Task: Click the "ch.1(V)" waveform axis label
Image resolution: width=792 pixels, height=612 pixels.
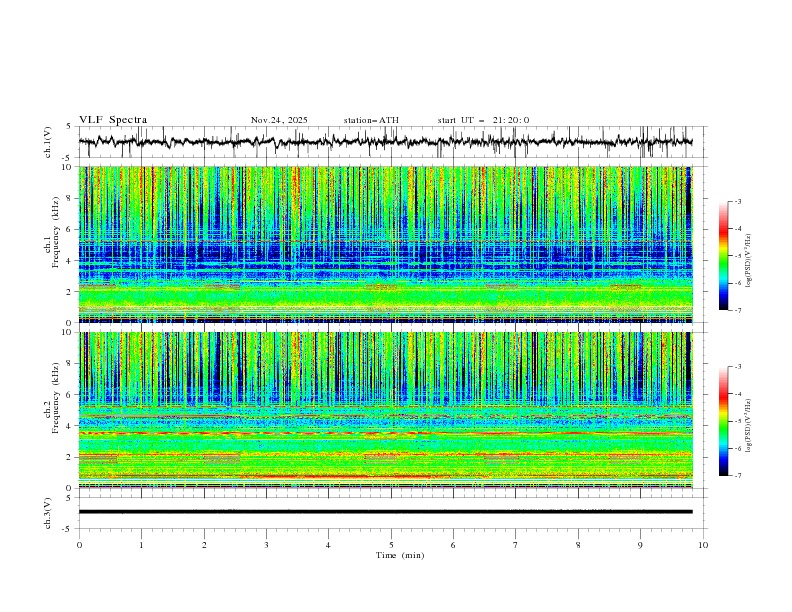Action: point(48,142)
